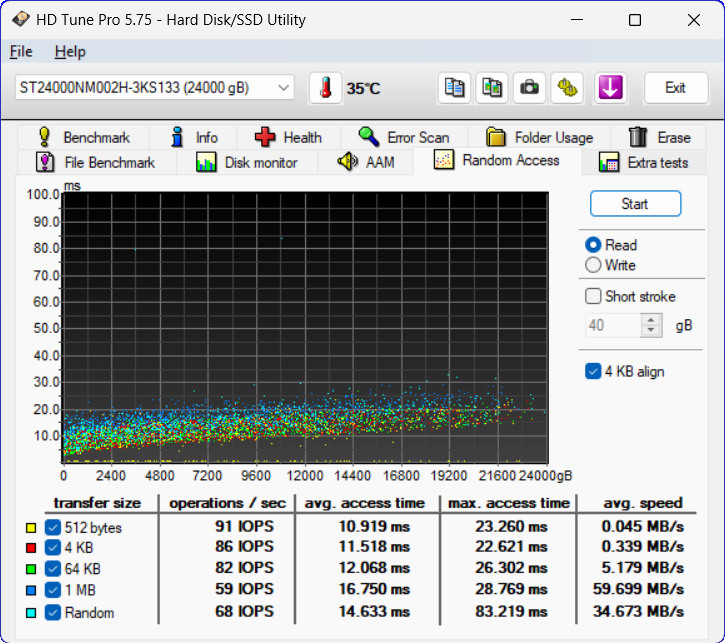
Task: Switch to the Benchmark tab
Action: [84, 137]
